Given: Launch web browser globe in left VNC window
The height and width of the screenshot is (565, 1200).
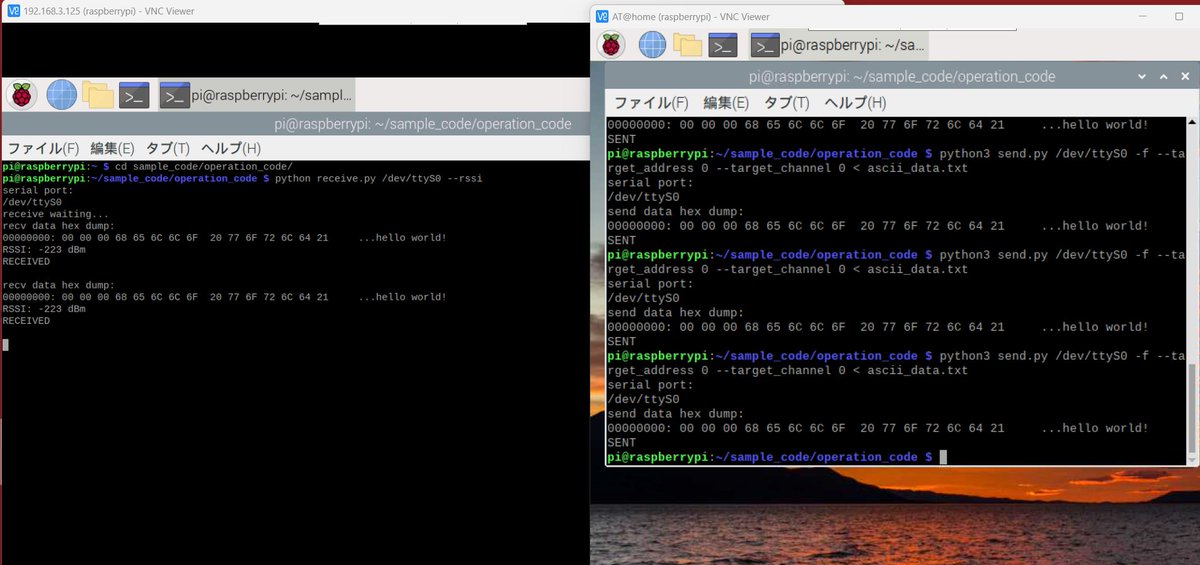Looking at the screenshot, I should click(x=61, y=95).
